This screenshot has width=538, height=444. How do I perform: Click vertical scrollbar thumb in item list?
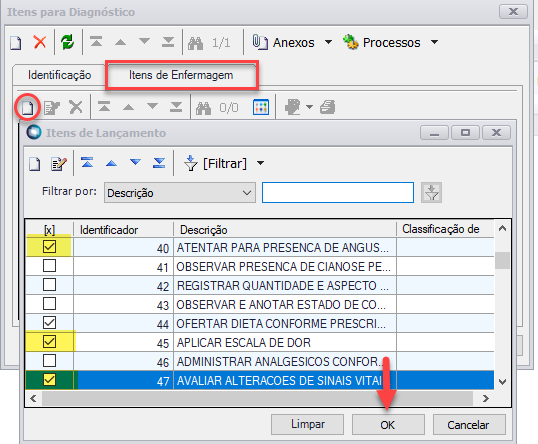(502, 261)
